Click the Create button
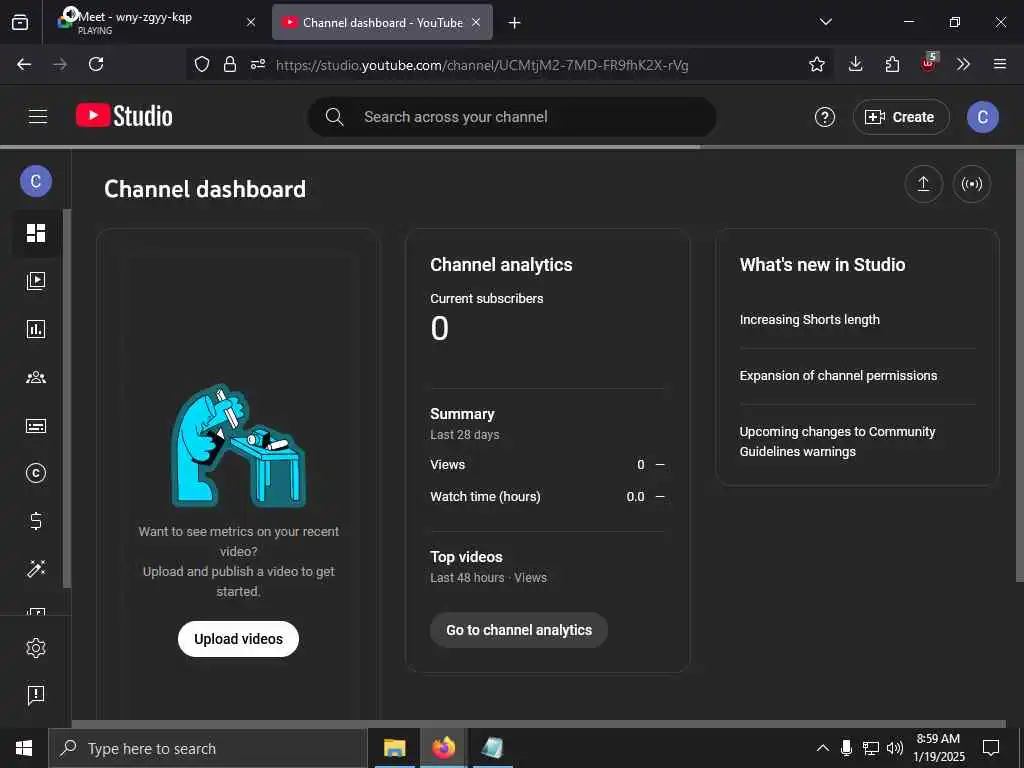This screenshot has width=1024, height=768. pos(901,117)
